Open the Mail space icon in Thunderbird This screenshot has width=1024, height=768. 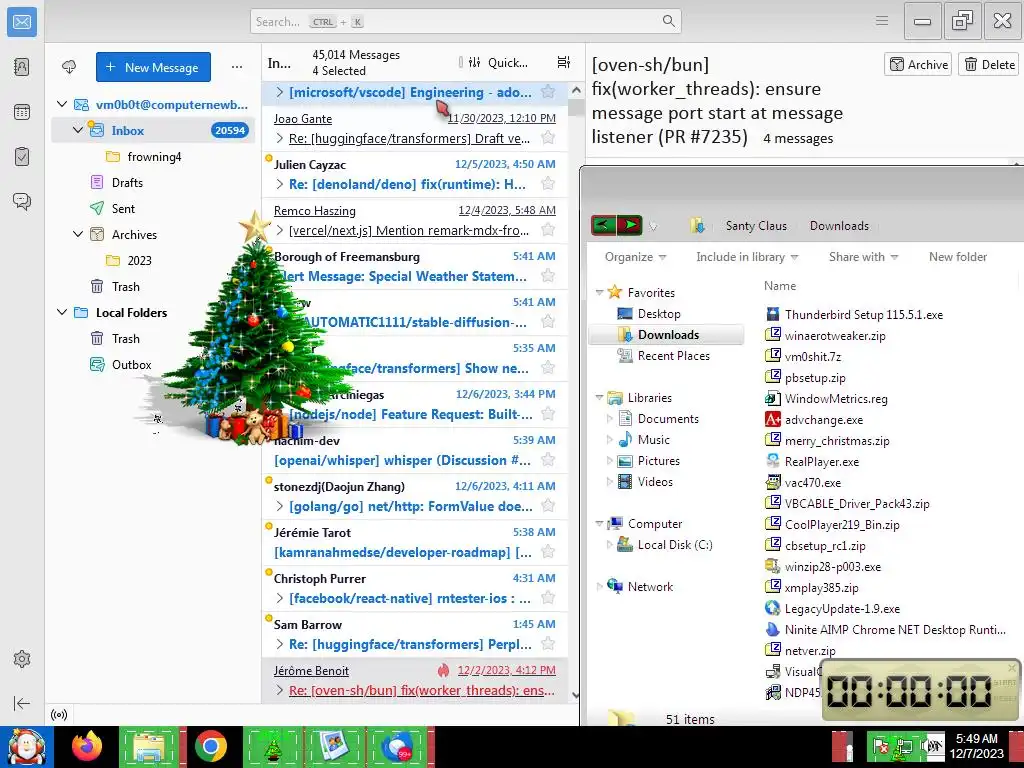tap(22, 22)
